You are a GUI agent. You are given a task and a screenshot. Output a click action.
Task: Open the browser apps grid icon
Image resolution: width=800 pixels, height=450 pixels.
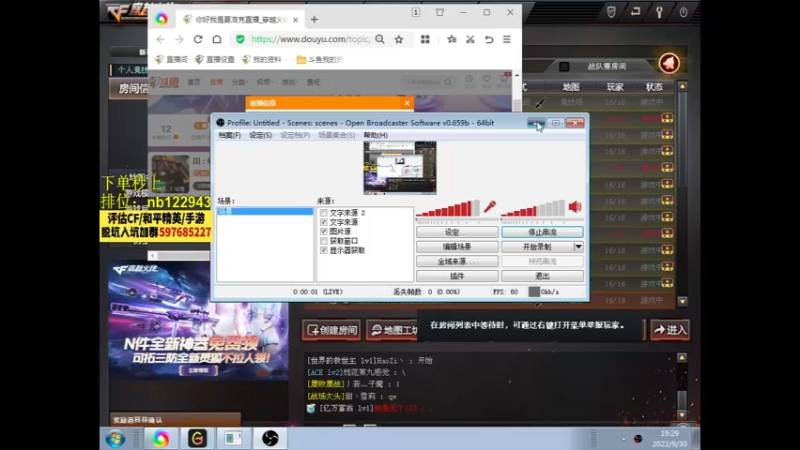tap(425, 39)
